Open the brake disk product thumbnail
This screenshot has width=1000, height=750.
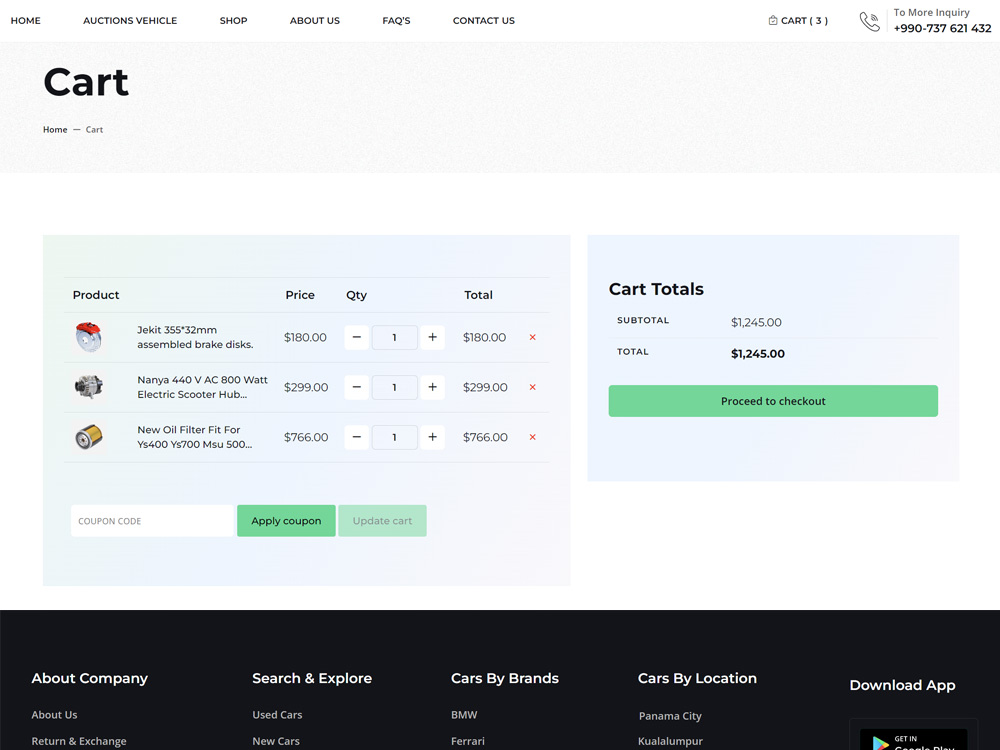88,337
